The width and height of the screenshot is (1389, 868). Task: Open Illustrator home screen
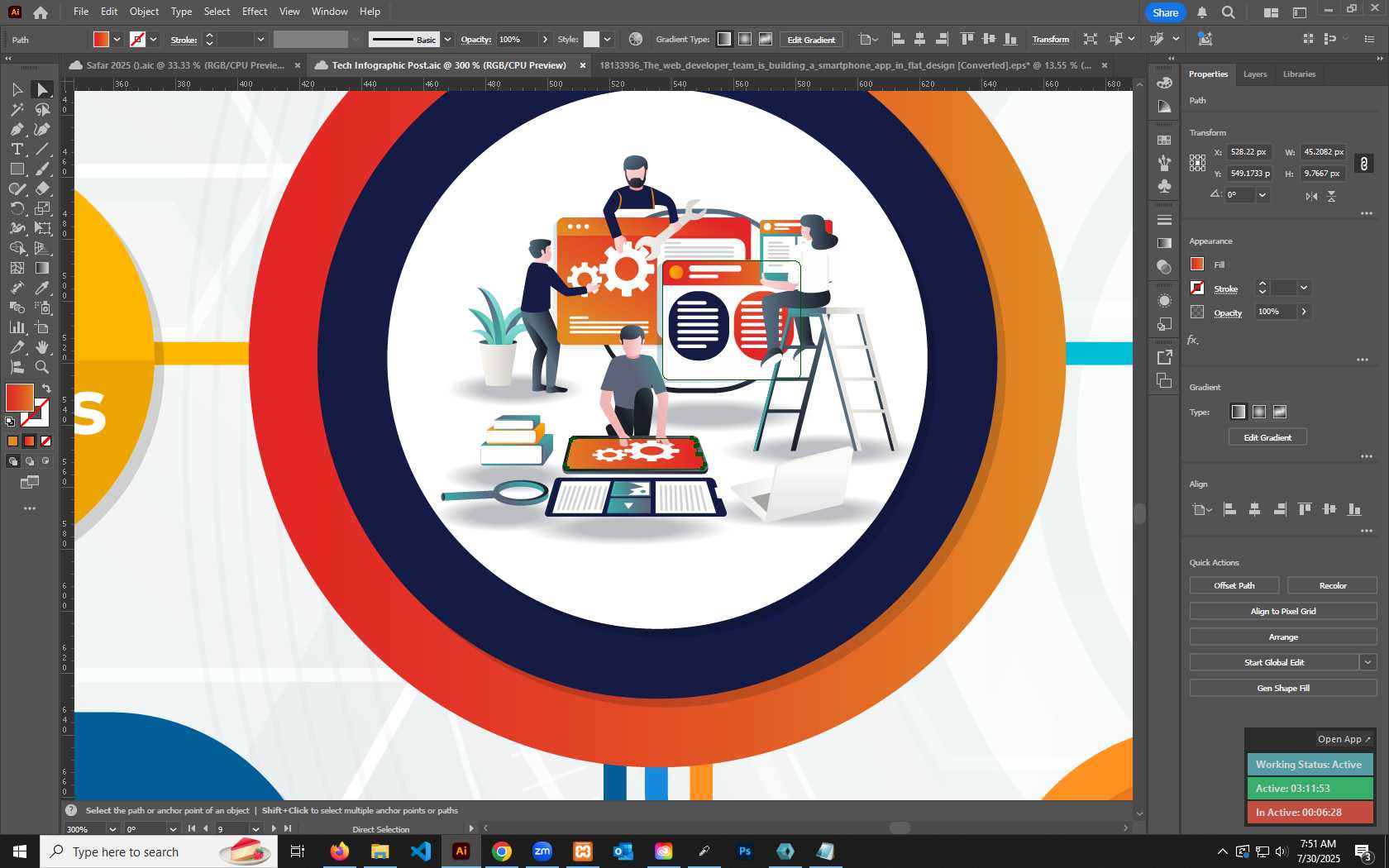coord(41,12)
